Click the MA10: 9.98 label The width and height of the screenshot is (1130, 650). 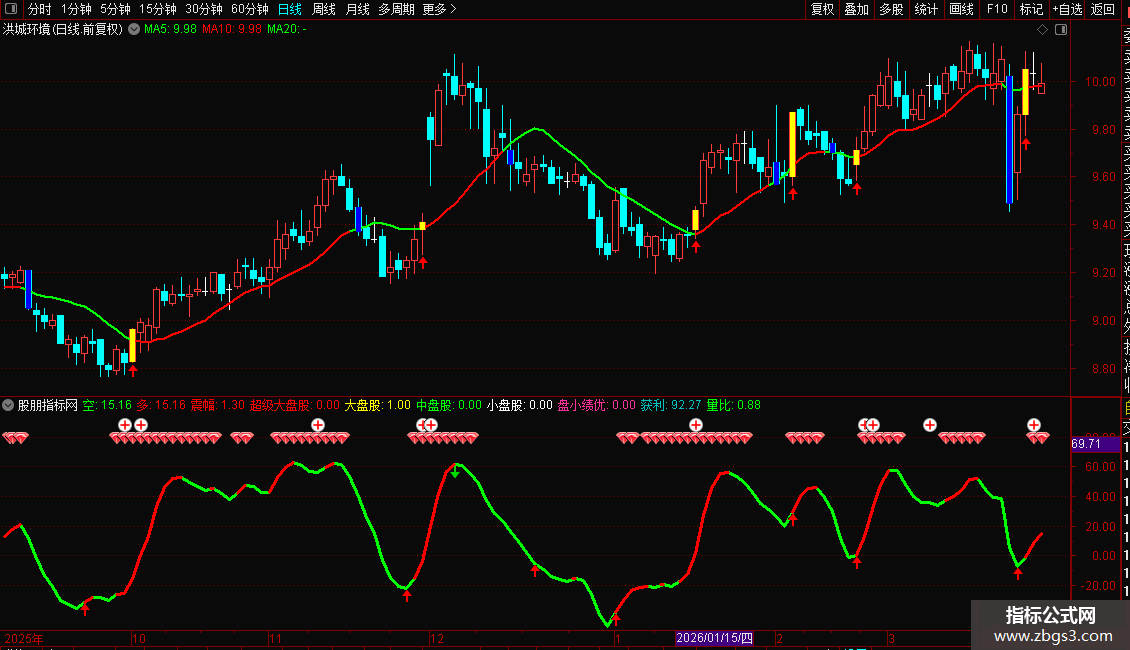[232, 30]
